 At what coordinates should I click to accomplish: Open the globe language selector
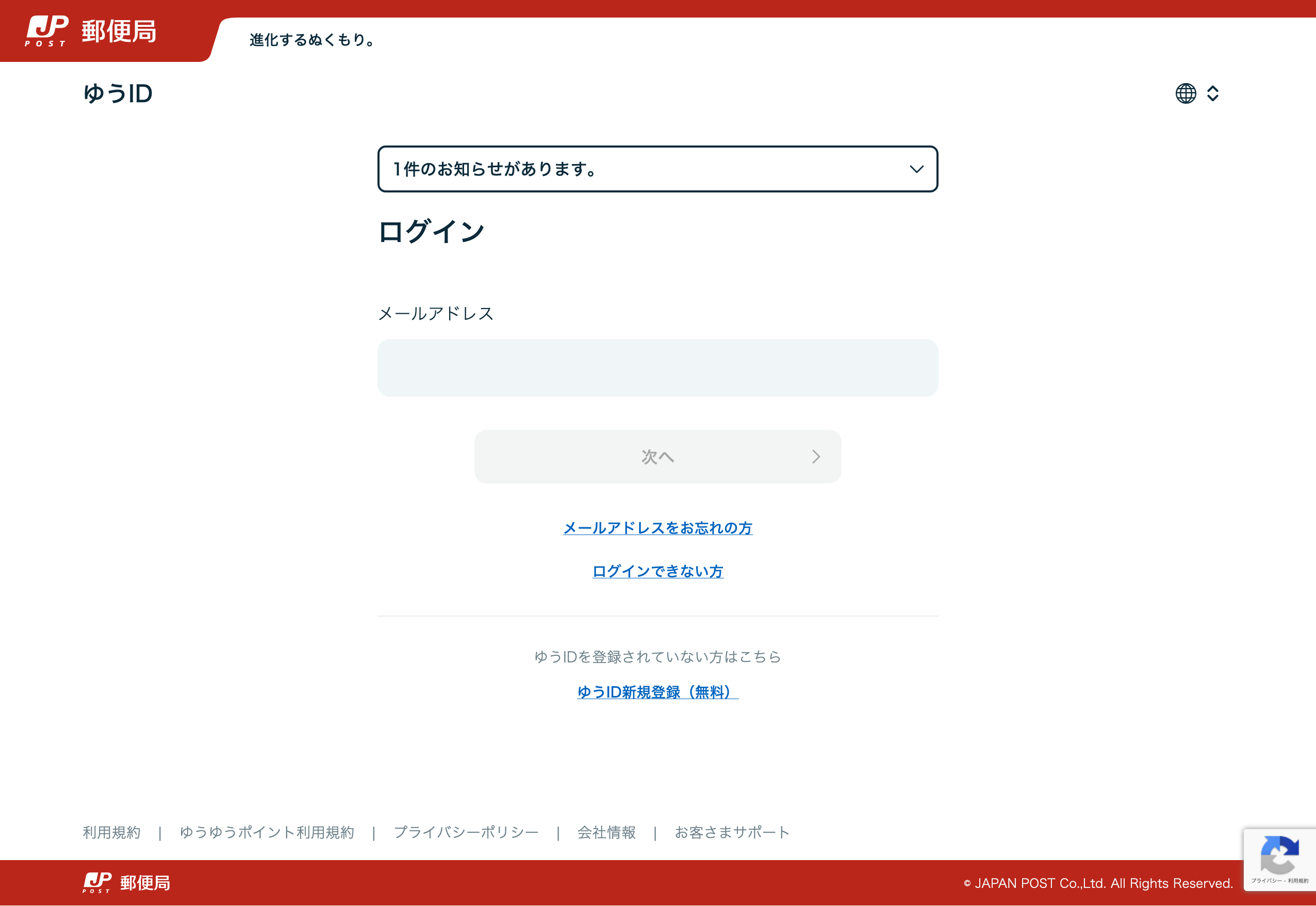(x=1186, y=93)
